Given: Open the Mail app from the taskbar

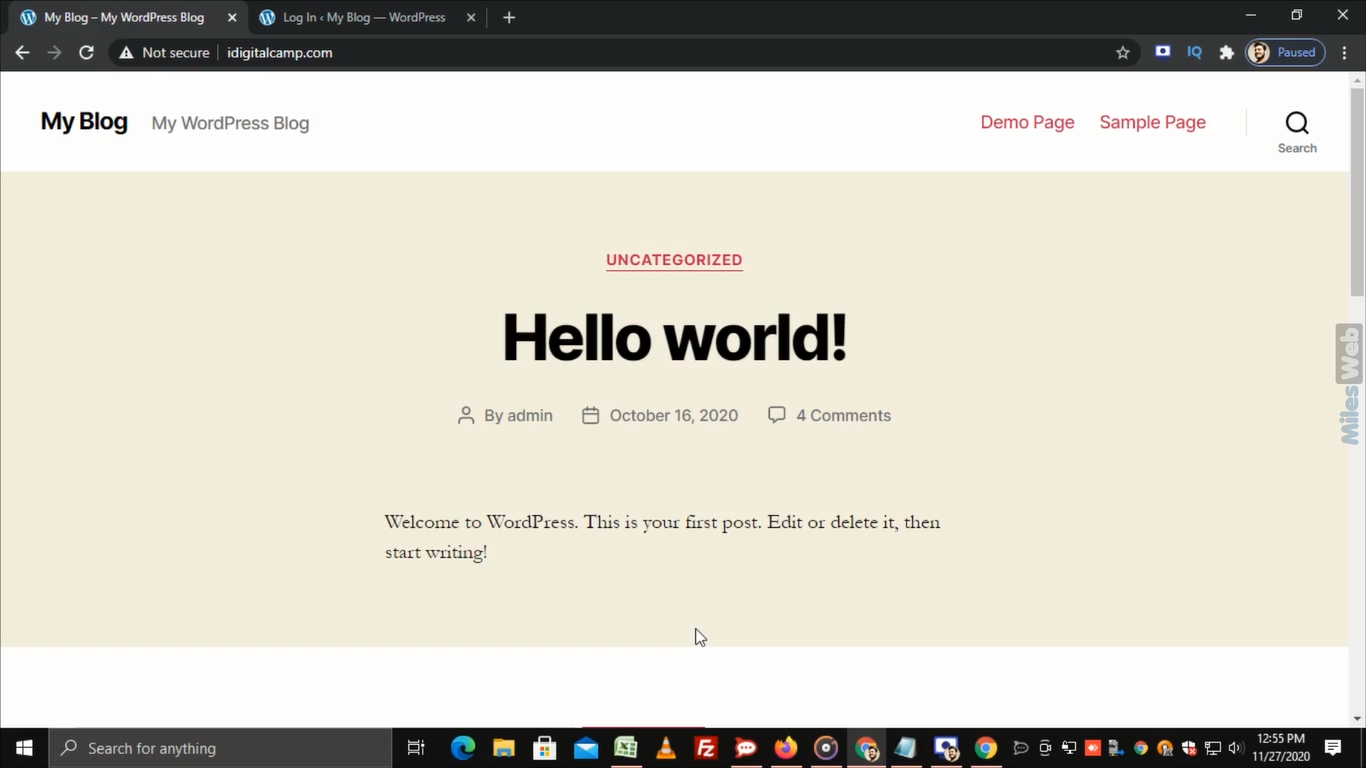Looking at the screenshot, I should point(586,748).
